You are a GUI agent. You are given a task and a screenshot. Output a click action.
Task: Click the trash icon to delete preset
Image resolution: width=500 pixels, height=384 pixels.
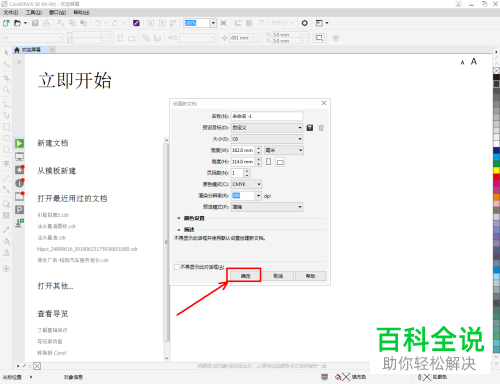321,128
